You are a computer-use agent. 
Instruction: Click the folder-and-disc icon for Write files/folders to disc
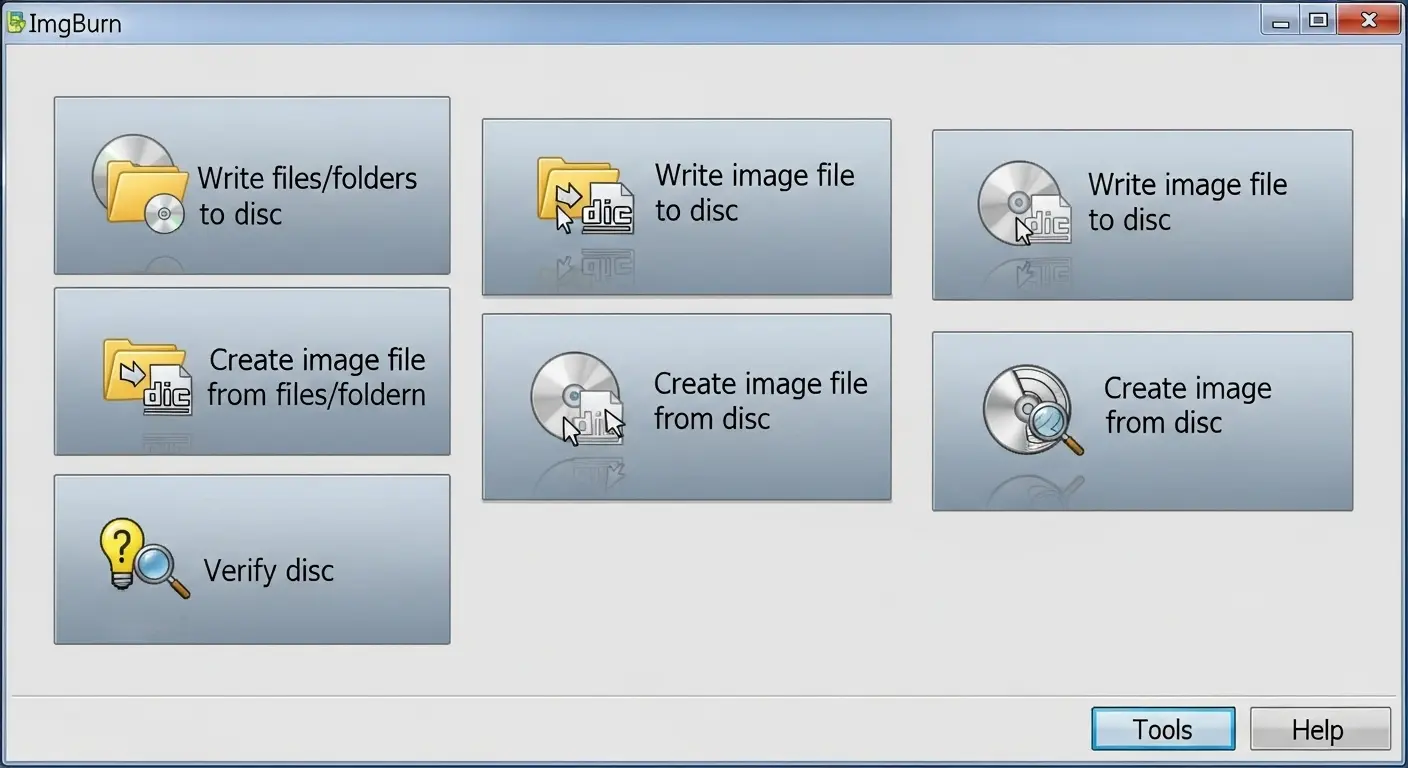(140, 185)
